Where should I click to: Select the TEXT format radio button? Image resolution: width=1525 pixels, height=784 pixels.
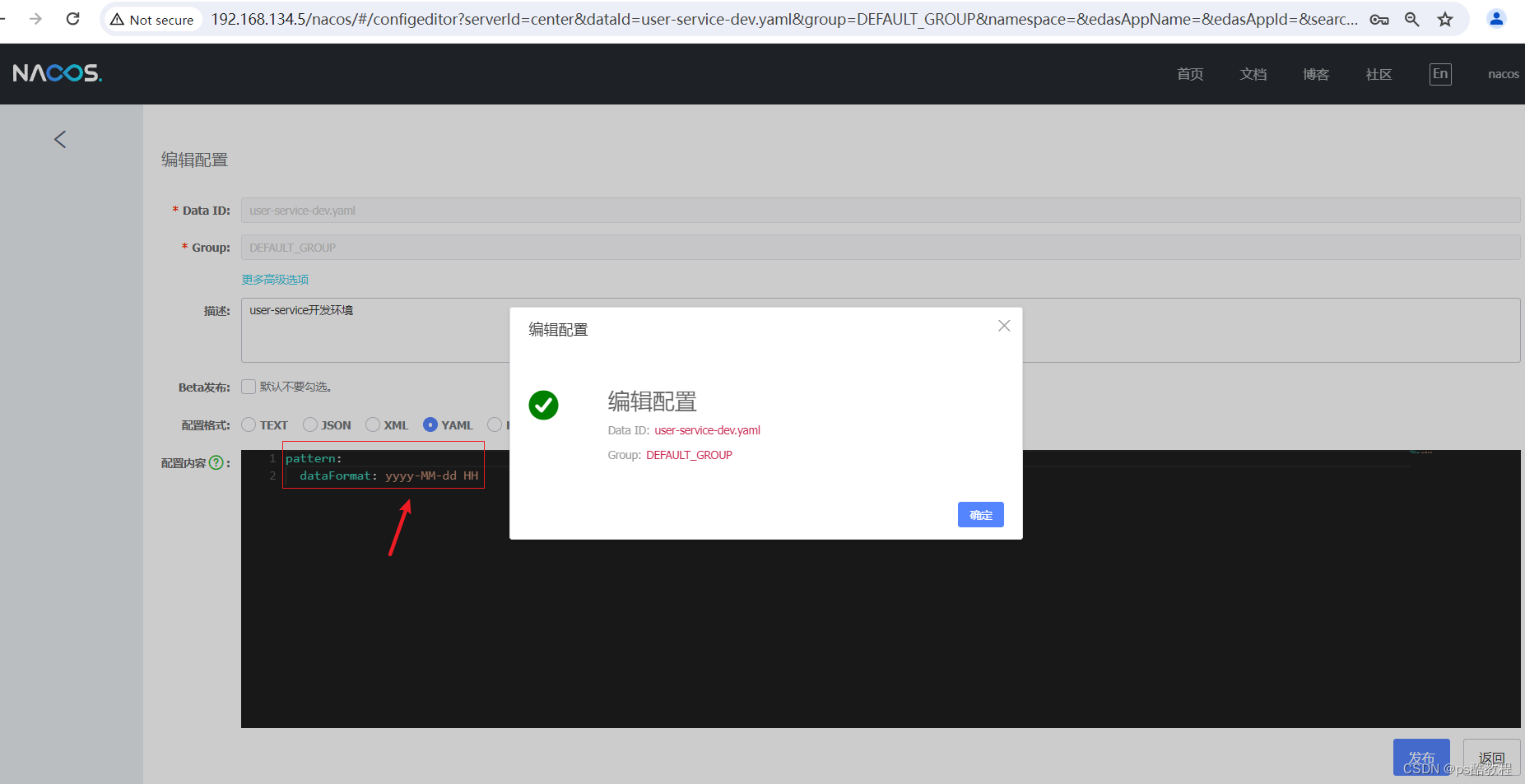(249, 424)
